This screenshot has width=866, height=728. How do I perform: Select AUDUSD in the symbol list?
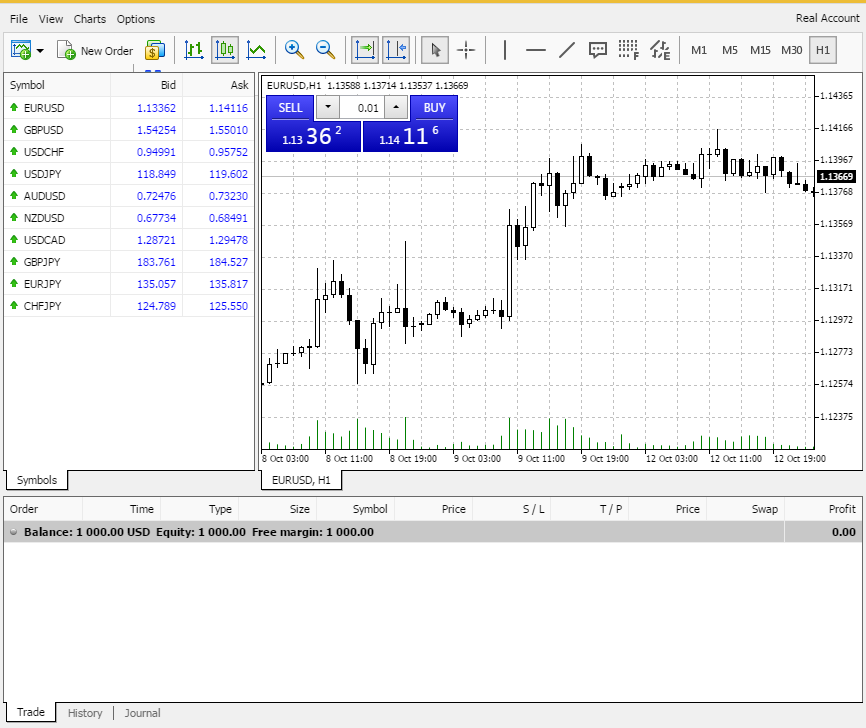pyautogui.click(x=129, y=196)
